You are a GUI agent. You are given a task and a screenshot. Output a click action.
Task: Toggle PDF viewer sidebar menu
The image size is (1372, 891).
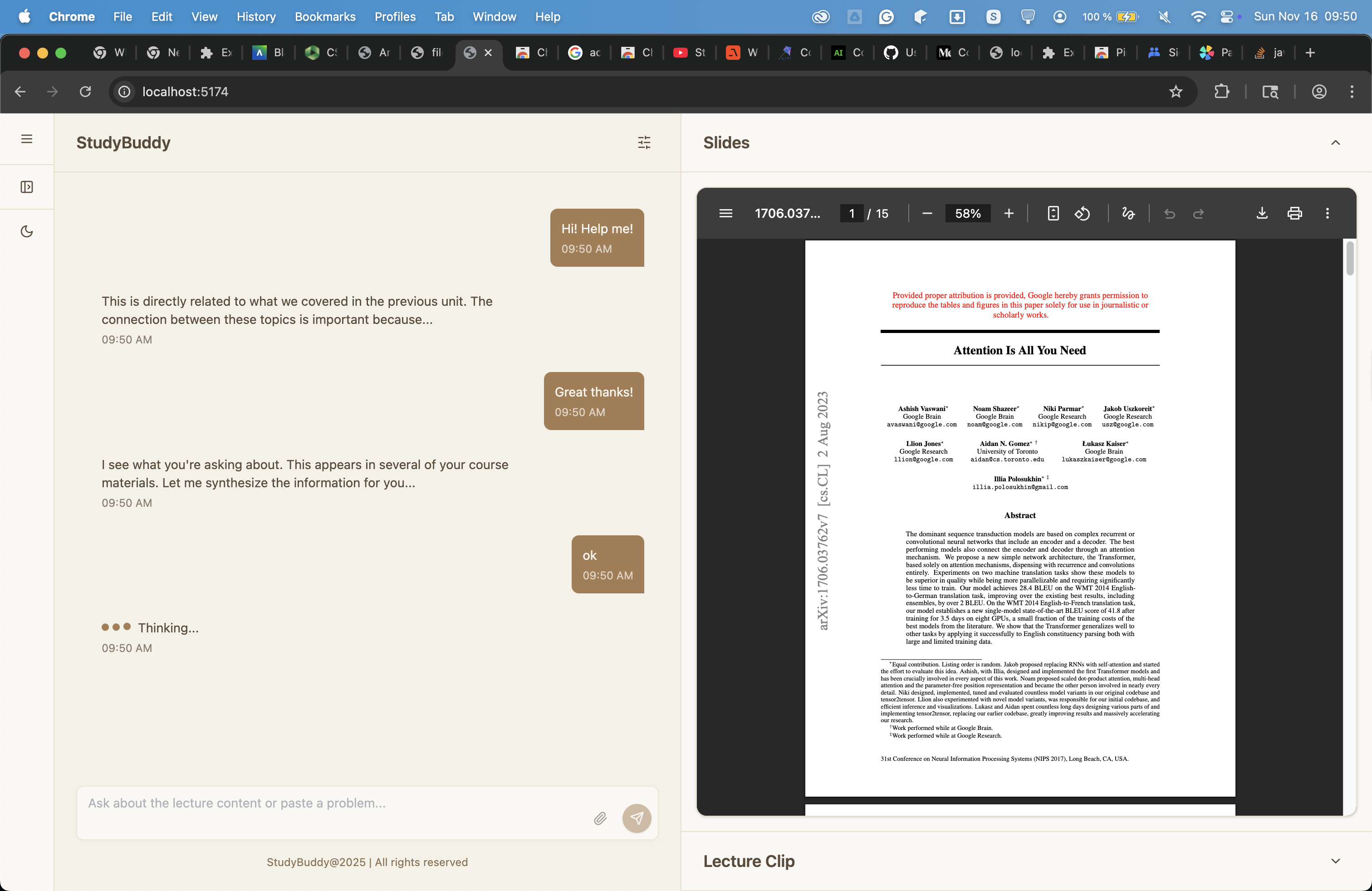pyautogui.click(x=726, y=213)
